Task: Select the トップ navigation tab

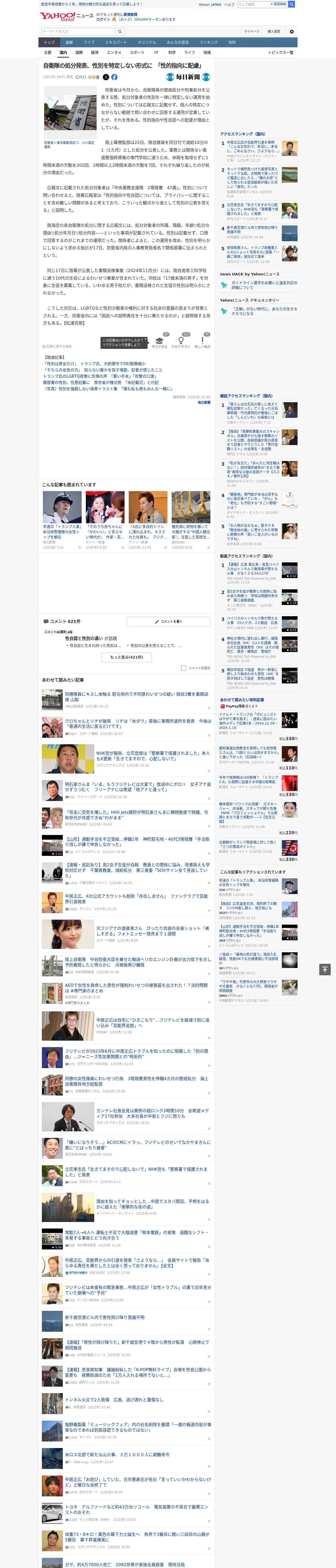Action: 49,43
